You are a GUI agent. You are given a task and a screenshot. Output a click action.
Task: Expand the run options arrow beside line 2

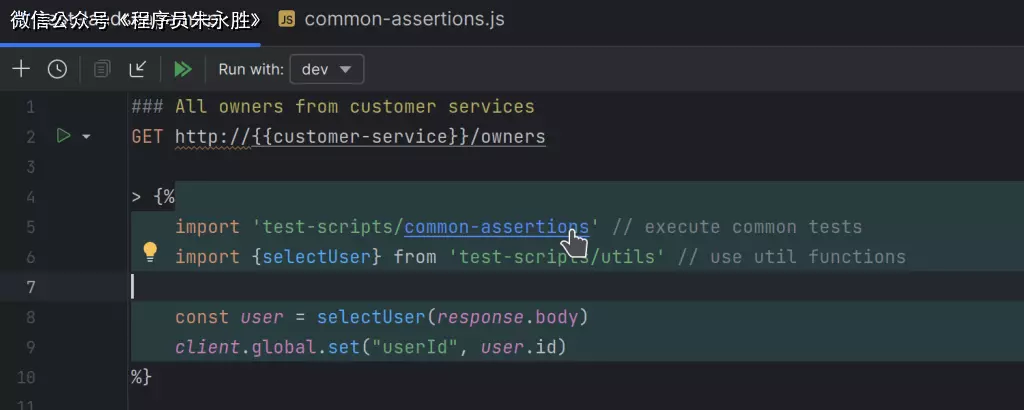coord(86,137)
